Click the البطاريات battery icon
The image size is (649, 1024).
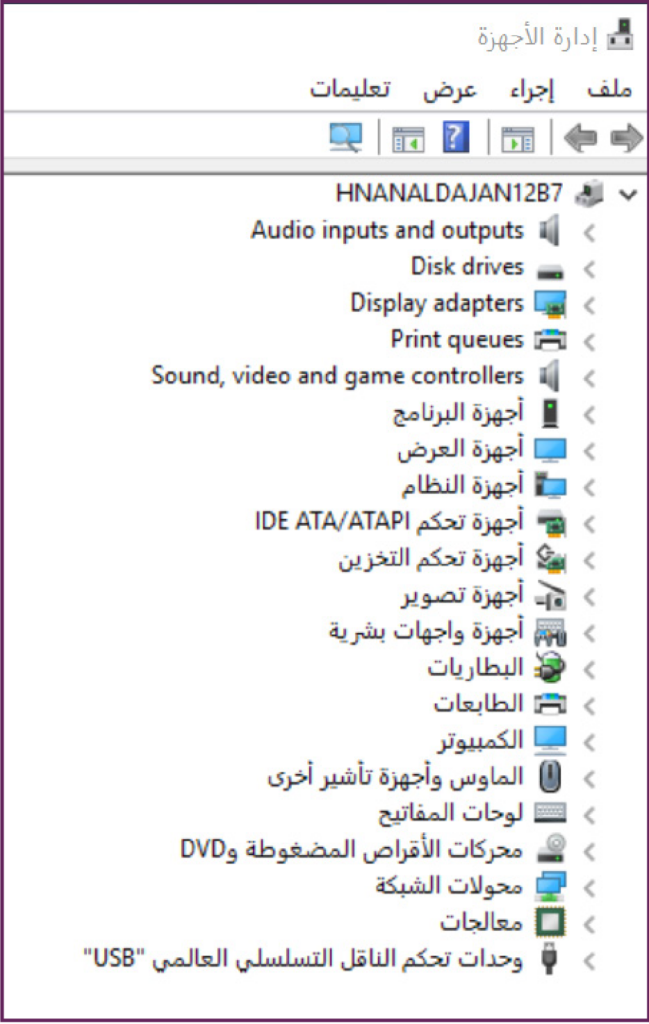point(550,667)
